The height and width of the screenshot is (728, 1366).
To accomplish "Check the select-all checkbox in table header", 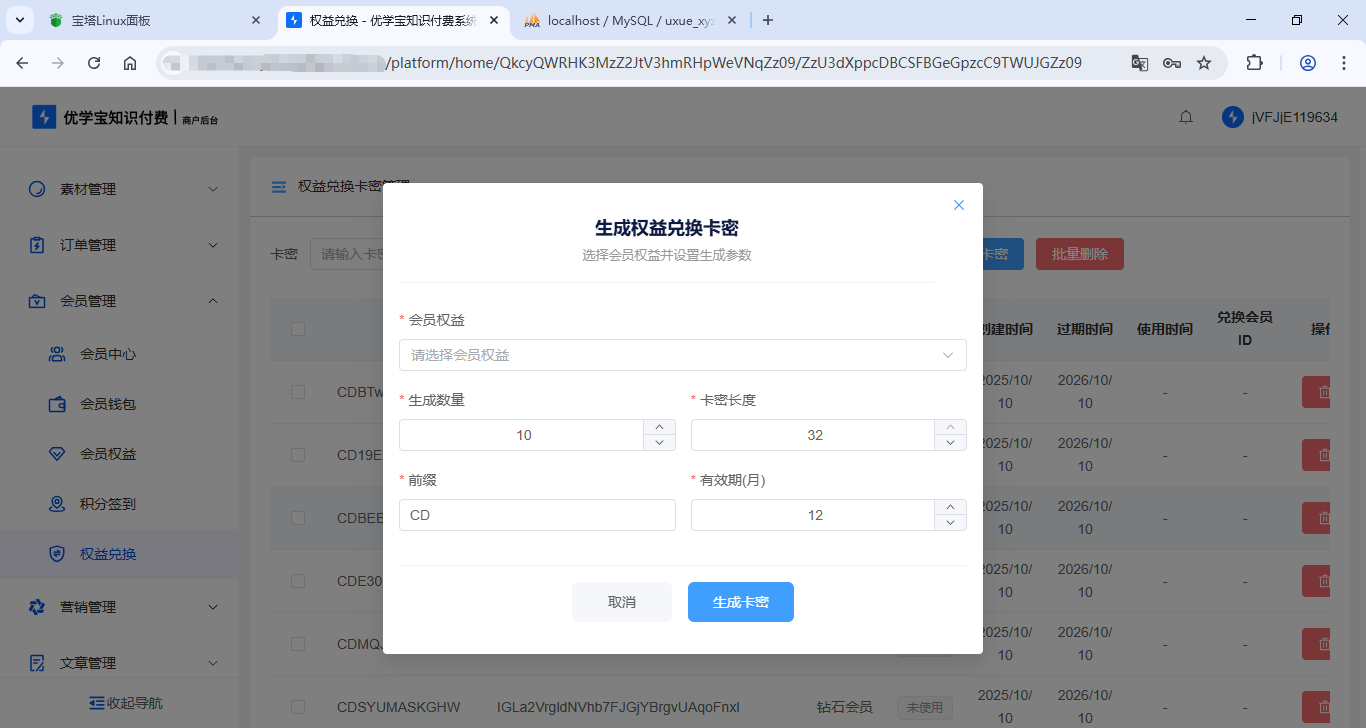I will tap(297, 329).
